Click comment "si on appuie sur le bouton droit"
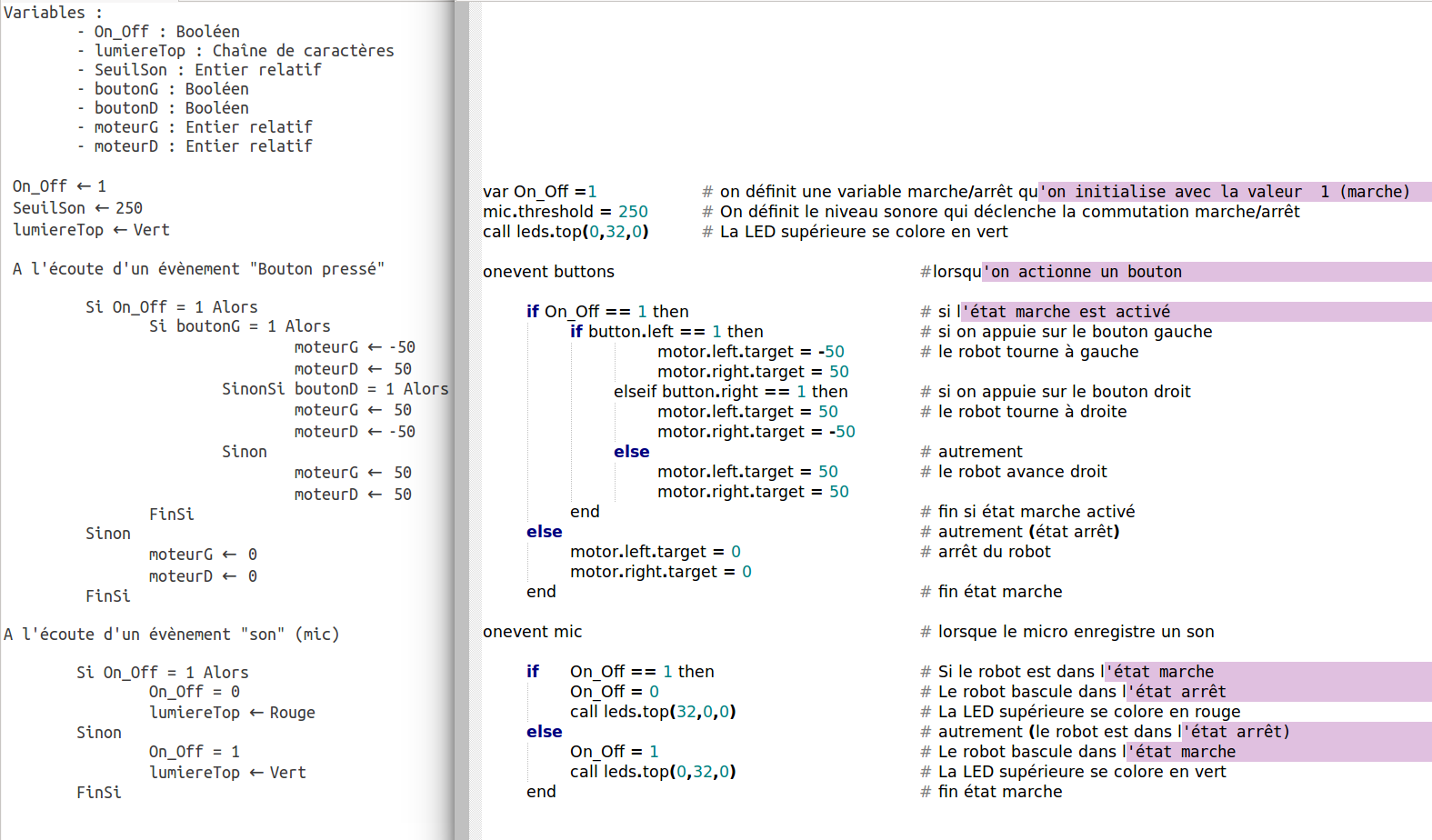Image resolution: width=1432 pixels, height=840 pixels. point(1056,392)
